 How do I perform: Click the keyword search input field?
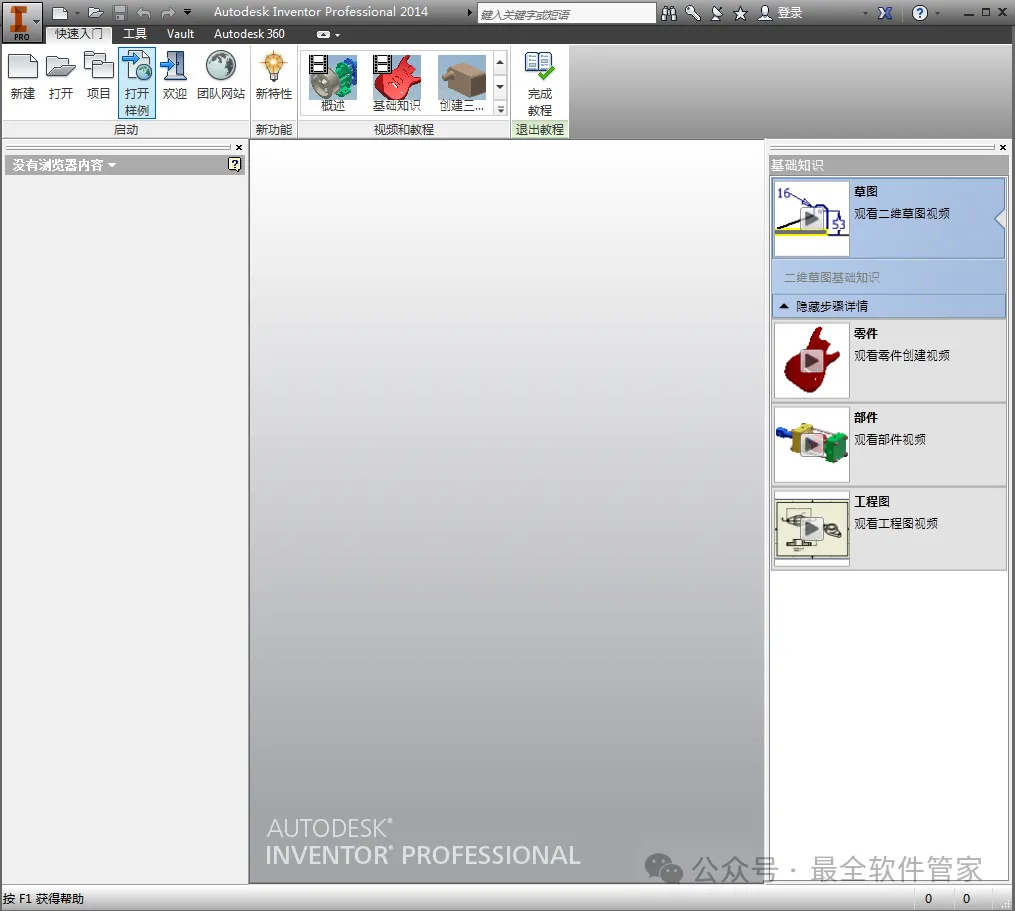566,14
